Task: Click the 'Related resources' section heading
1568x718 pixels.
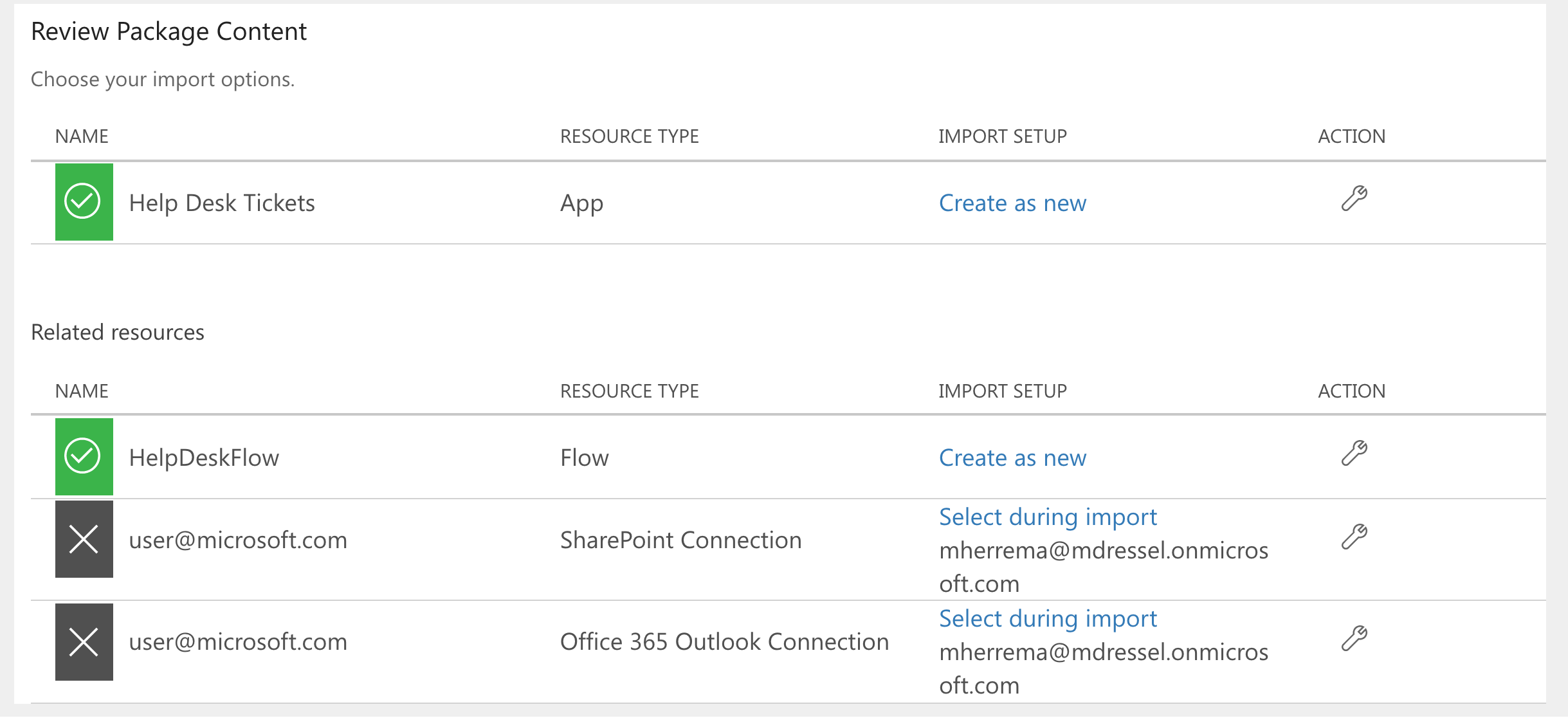Action: pyautogui.click(x=118, y=333)
